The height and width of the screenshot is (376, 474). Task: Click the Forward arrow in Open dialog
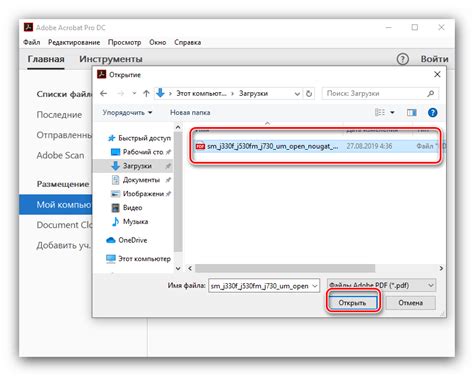pos(121,94)
